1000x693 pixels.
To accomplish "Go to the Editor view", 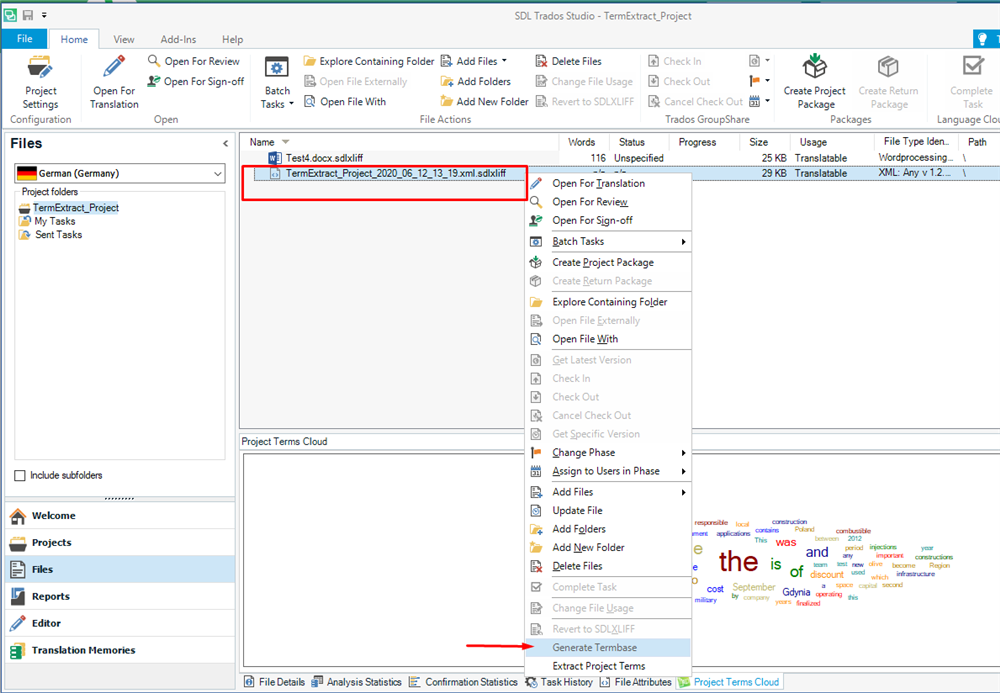I will click(x=120, y=623).
